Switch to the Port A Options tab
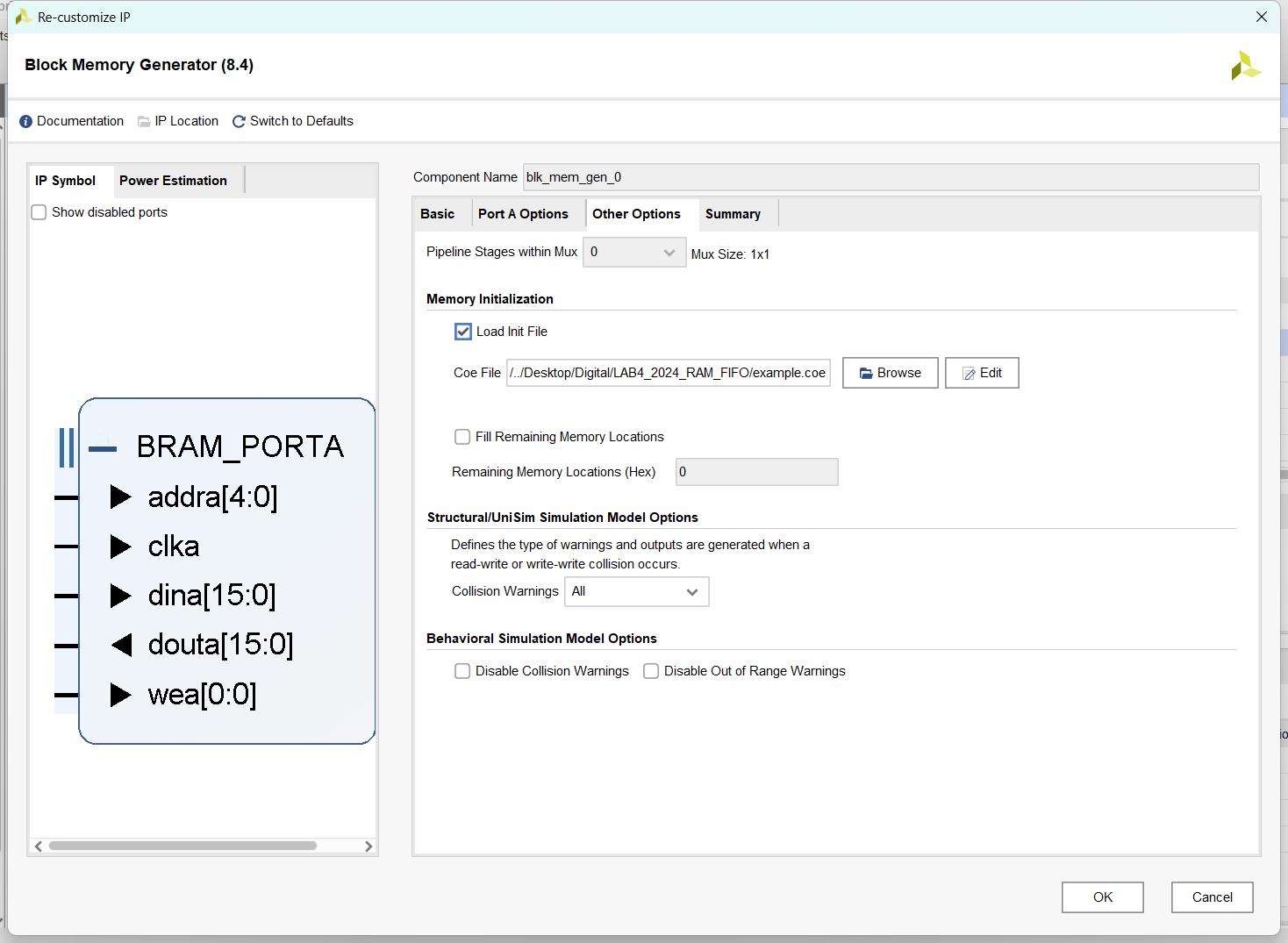The height and width of the screenshot is (943, 1288). (x=523, y=214)
